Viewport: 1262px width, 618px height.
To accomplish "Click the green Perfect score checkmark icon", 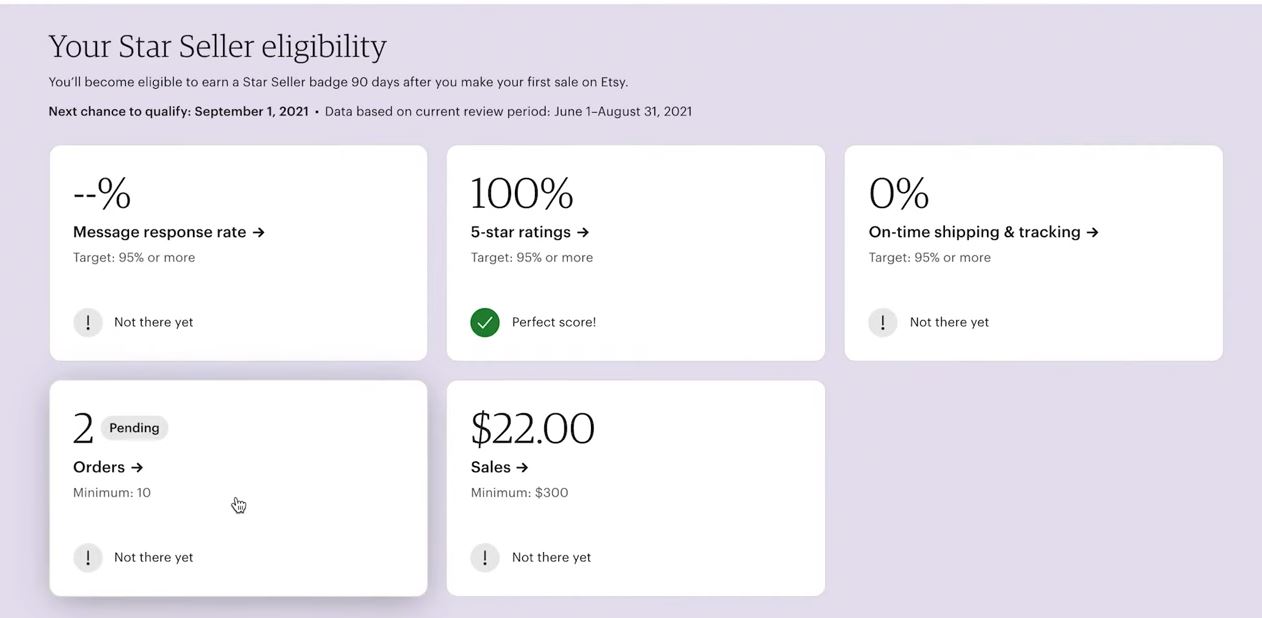I will pyautogui.click(x=485, y=322).
